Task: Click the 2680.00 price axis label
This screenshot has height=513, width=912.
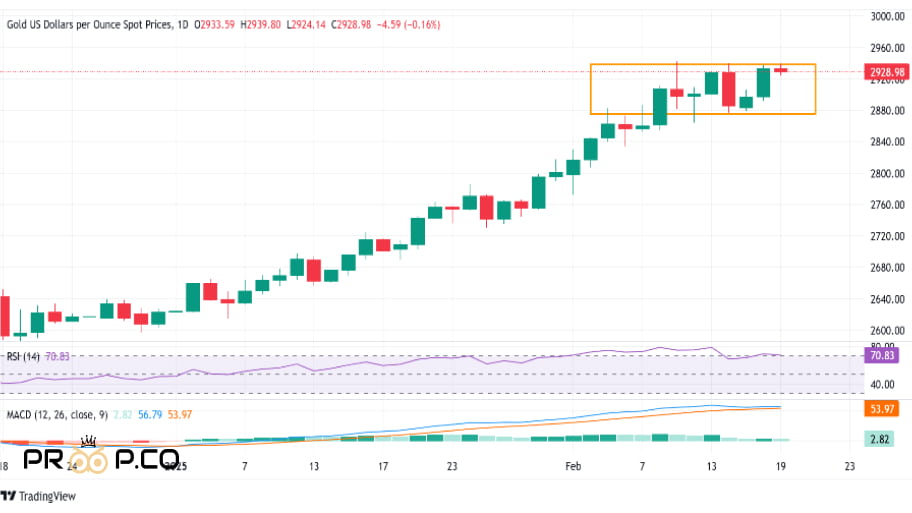Action: coord(887,268)
